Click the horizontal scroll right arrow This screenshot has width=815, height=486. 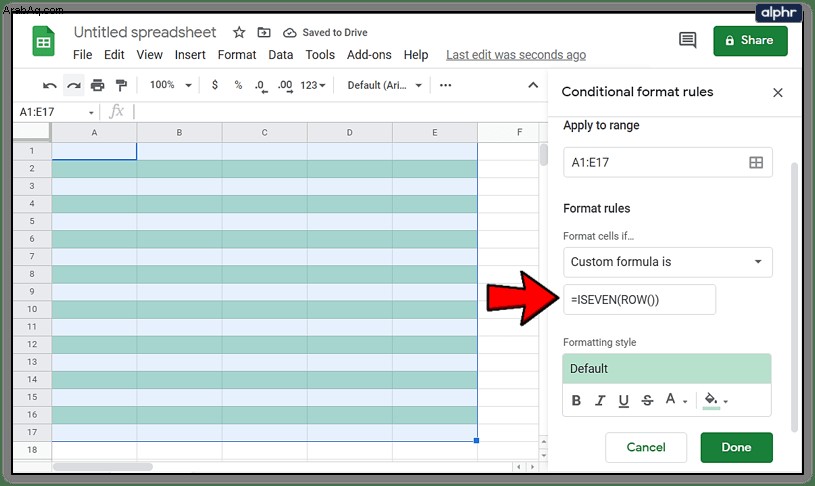[532, 467]
